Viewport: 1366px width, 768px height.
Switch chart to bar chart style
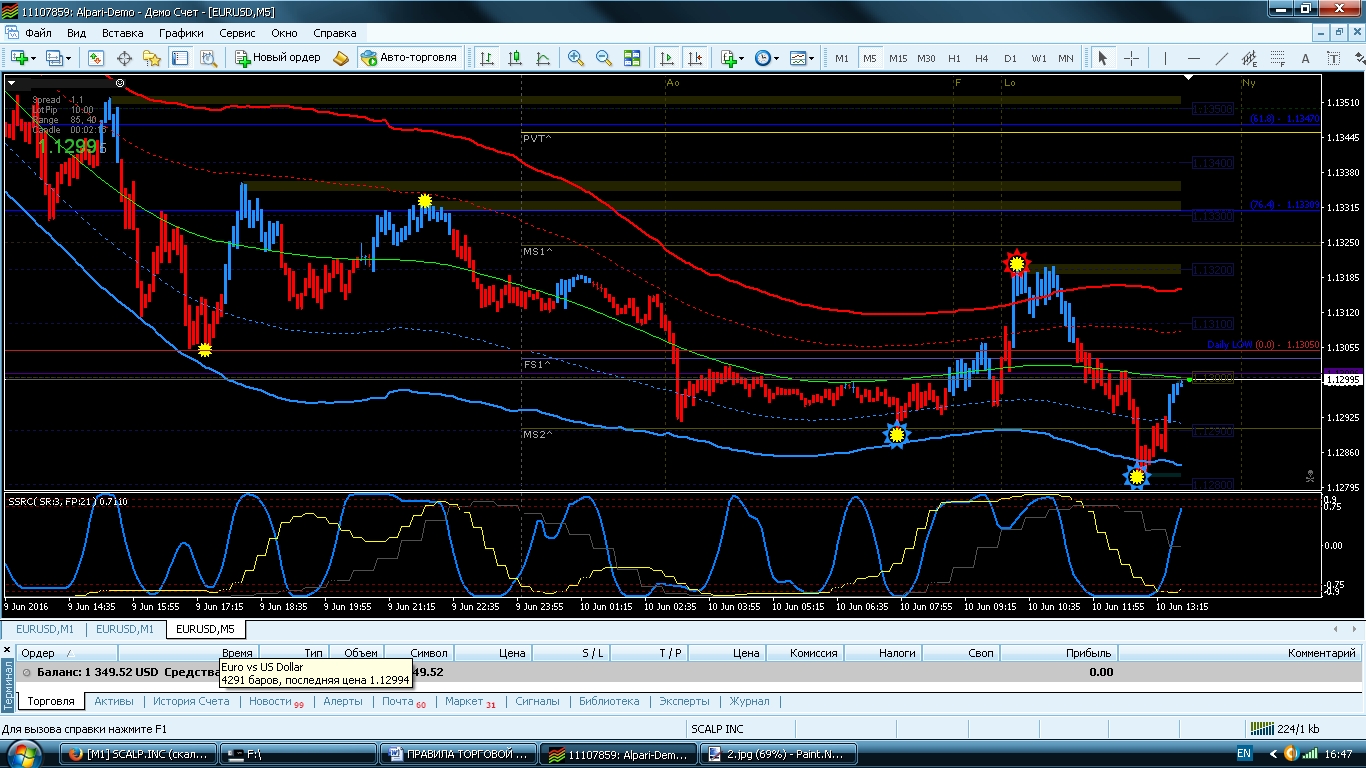(487, 58)
